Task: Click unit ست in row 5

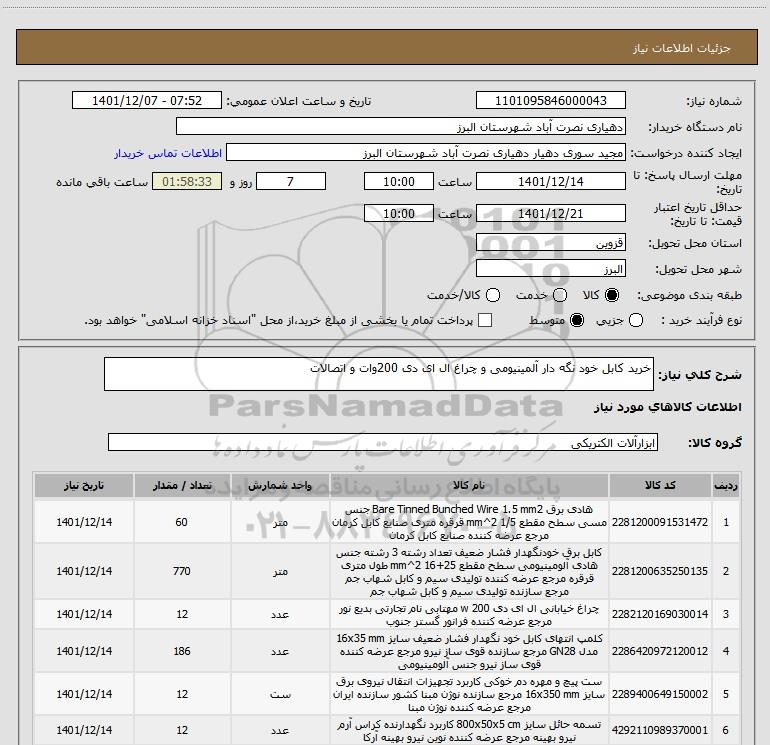Action: [x=280, y=694]
